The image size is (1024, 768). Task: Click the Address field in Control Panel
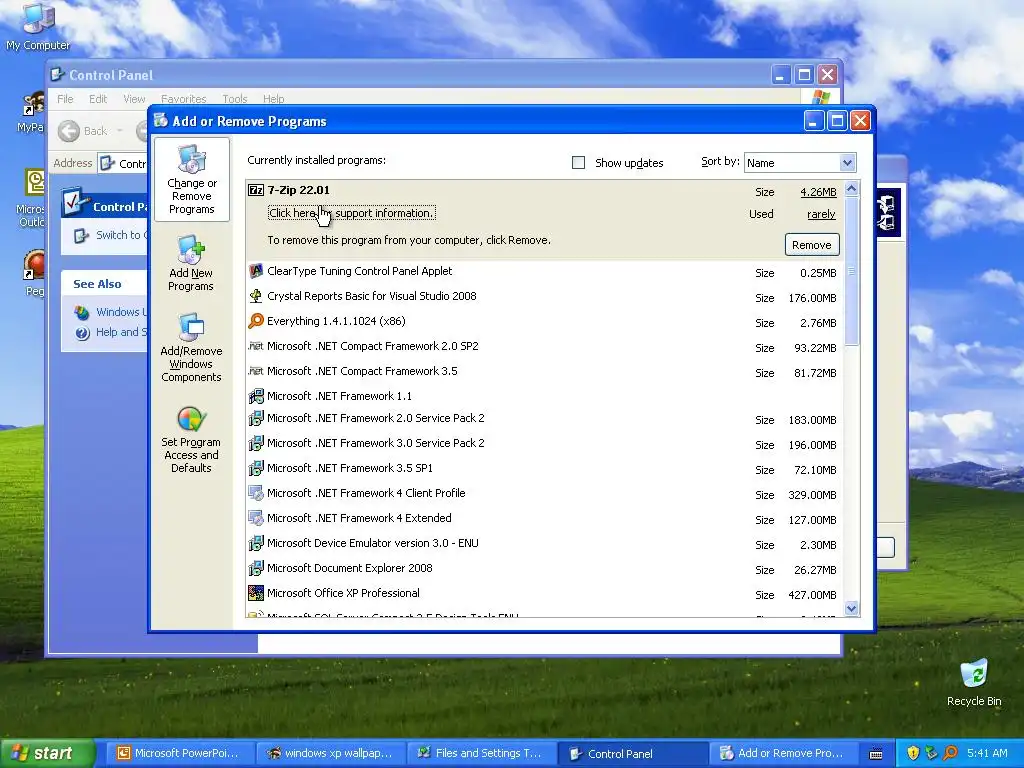124,163
